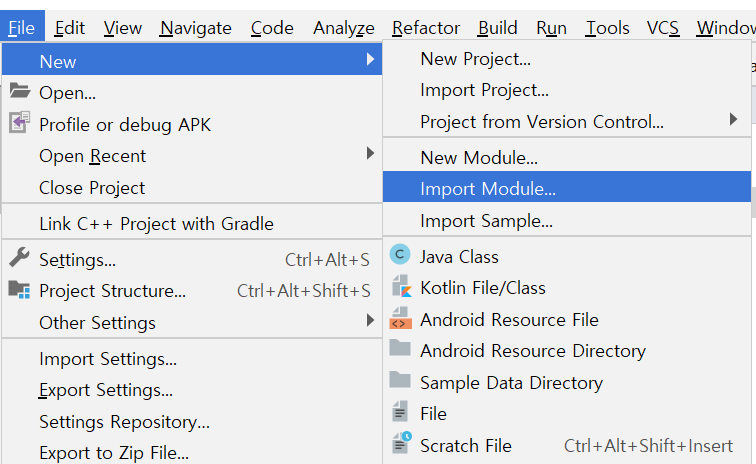Viewport: 756px width, 464px height.
Task: Click the Kotlin File/Class icon
Action: click(x=401, y=286)
